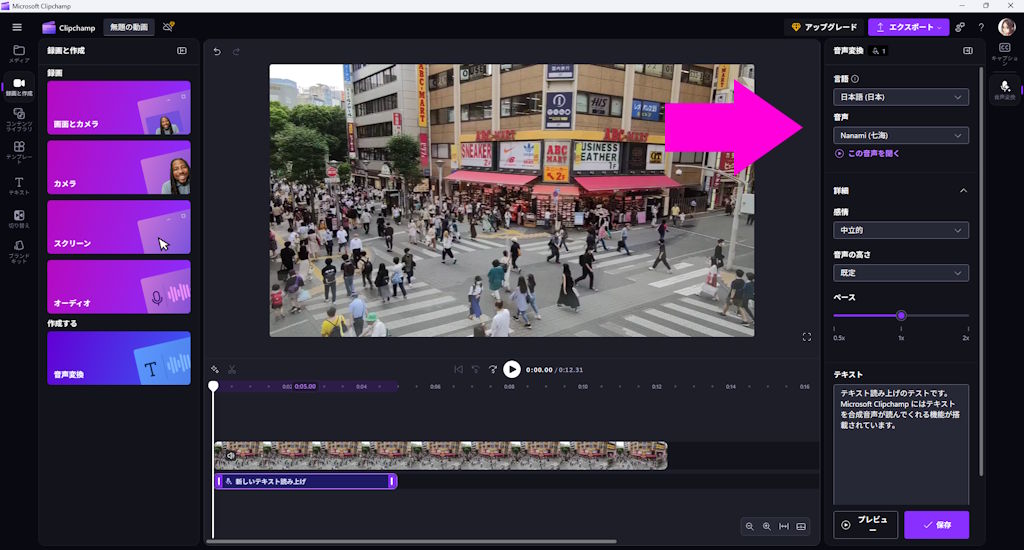The width and height of the screenshot is (1024, 550).
Task: Undo the last action
Action: 217,52
